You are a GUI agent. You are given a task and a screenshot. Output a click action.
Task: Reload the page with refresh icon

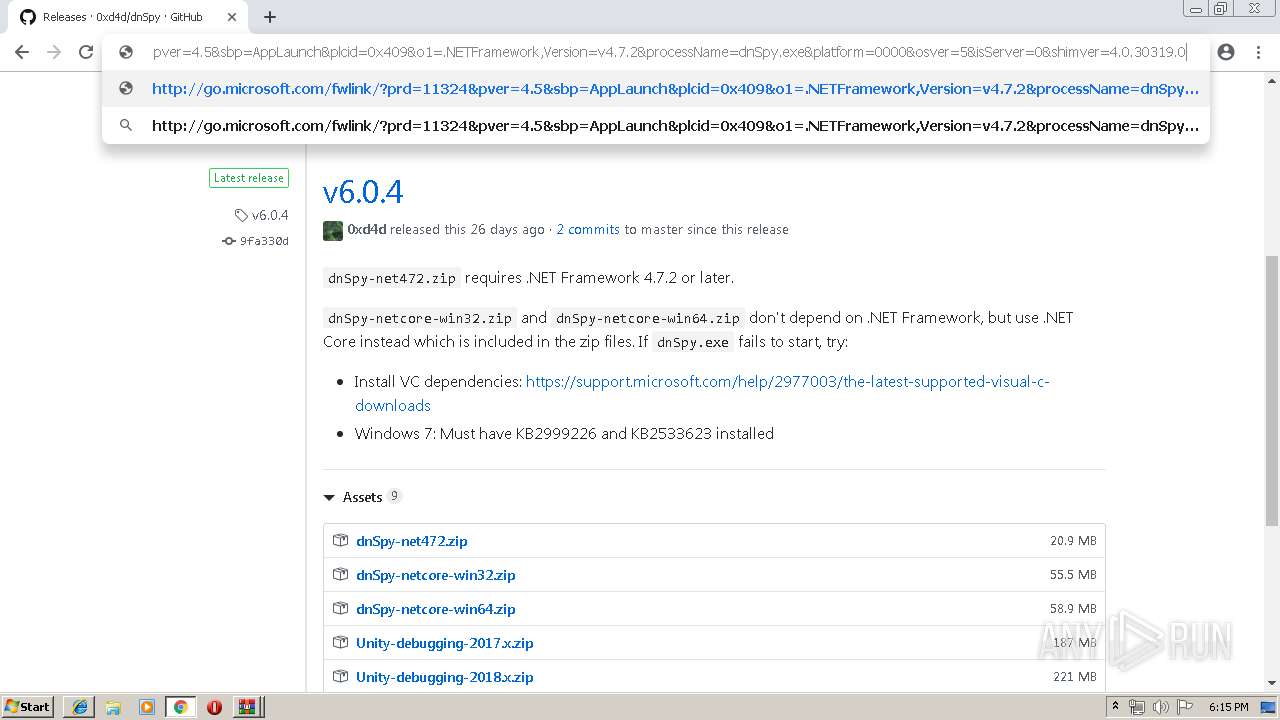86,52
